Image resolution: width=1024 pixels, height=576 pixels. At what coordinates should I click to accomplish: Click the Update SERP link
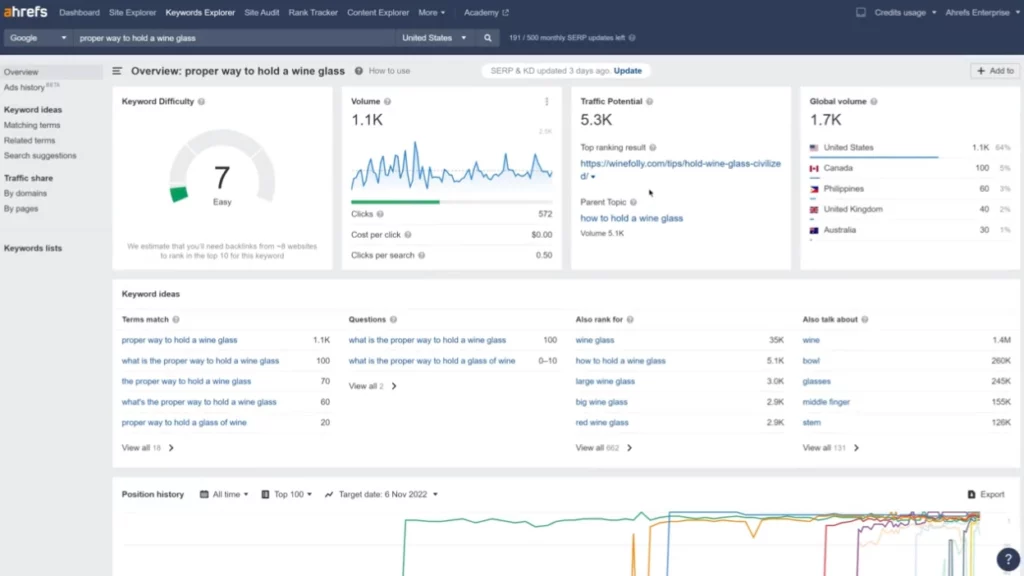(628, 71)
